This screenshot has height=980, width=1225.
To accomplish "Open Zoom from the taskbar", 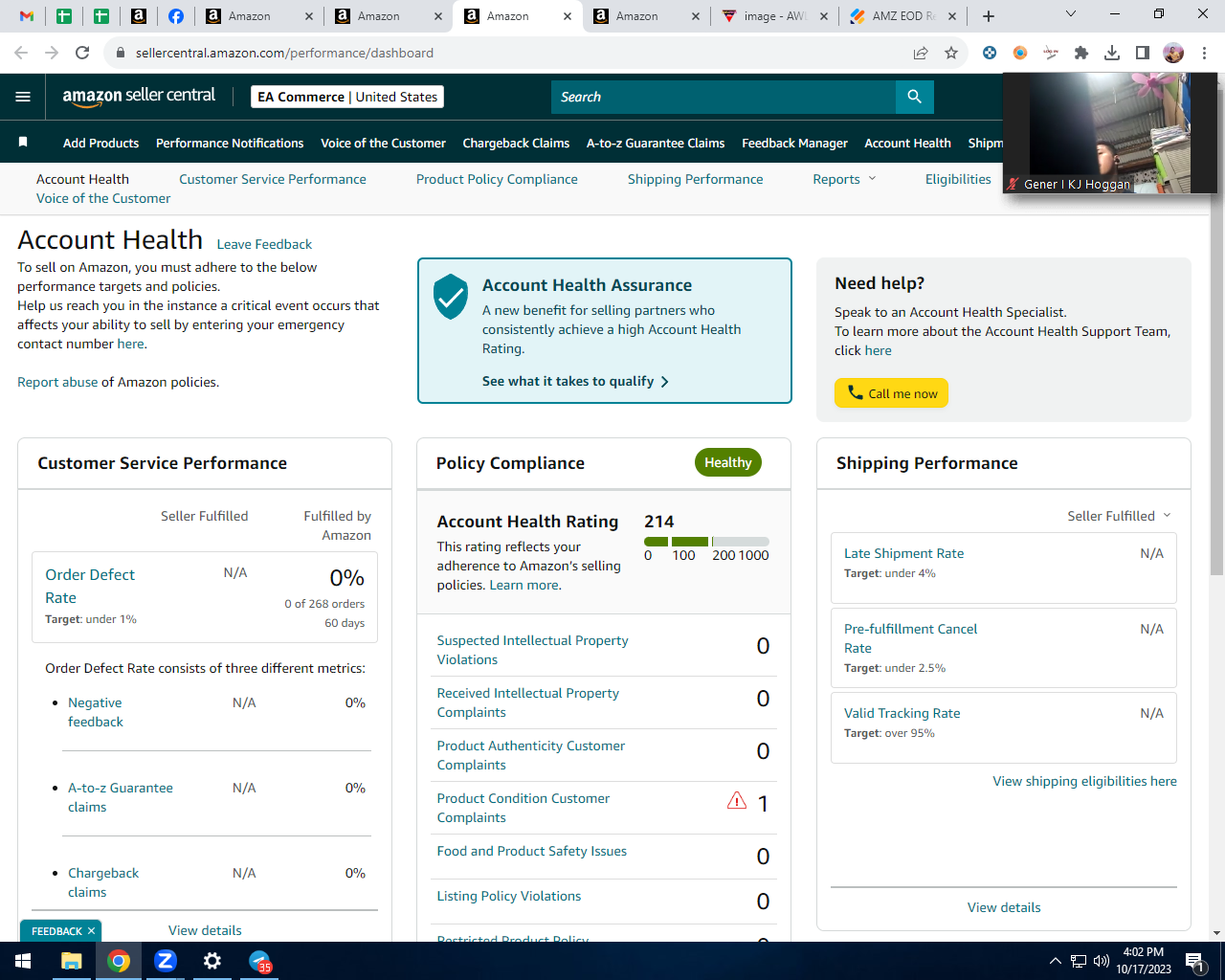I will pyautogui.click(x=166, y=961).
